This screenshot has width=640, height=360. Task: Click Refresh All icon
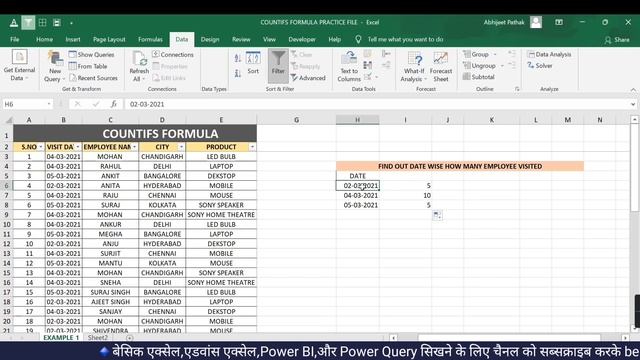pyautogui.click(x=139, y=67)
